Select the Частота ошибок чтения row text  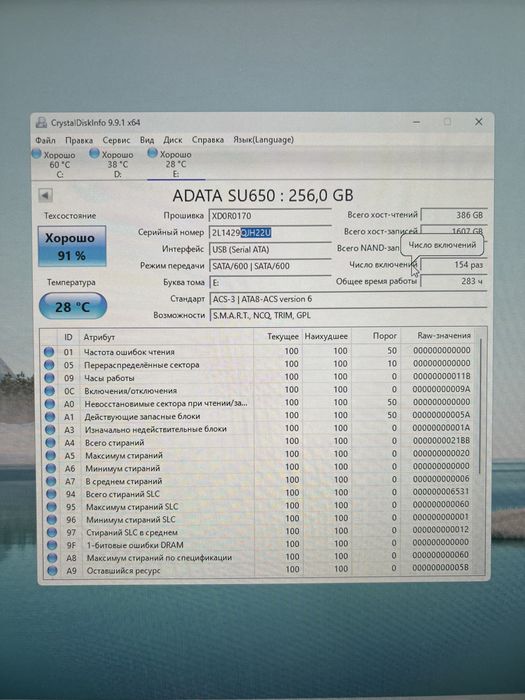[129, 352]
